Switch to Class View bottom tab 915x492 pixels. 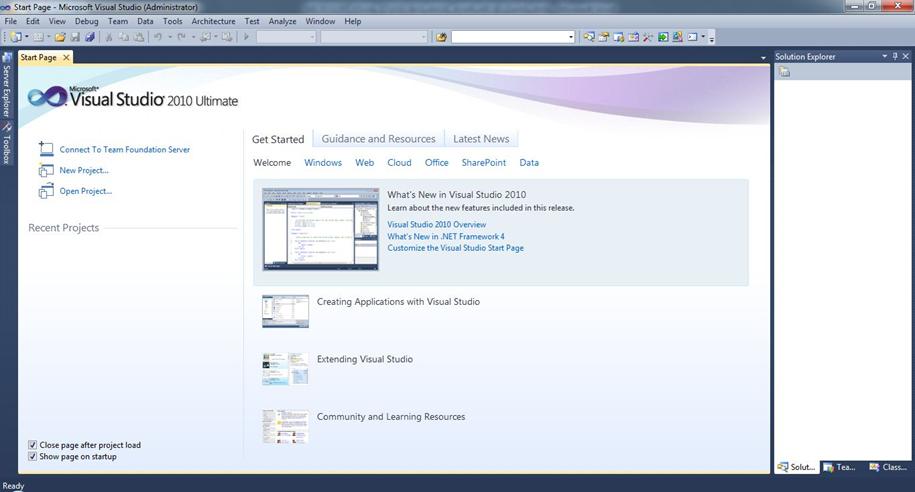[x=888, y=467]
